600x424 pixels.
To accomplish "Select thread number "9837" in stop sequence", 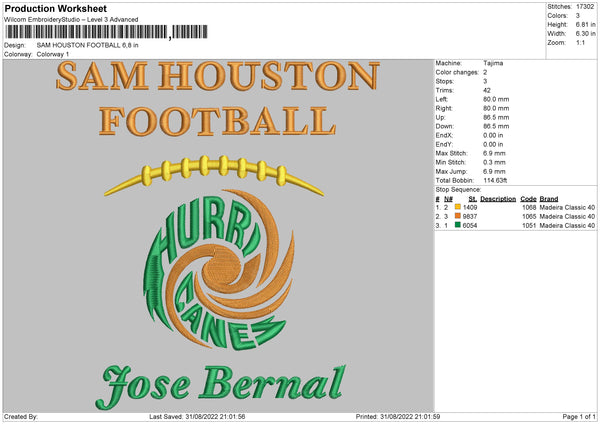I will click(470, 217).
